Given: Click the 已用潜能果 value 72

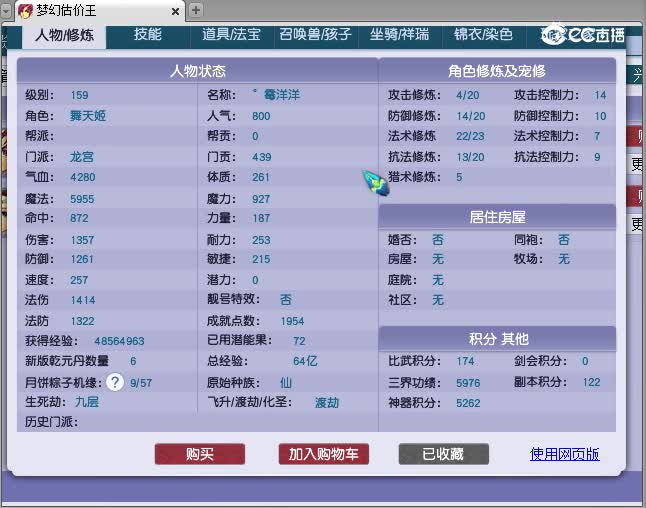Looking at the screenshot, I should click(299, 341).
